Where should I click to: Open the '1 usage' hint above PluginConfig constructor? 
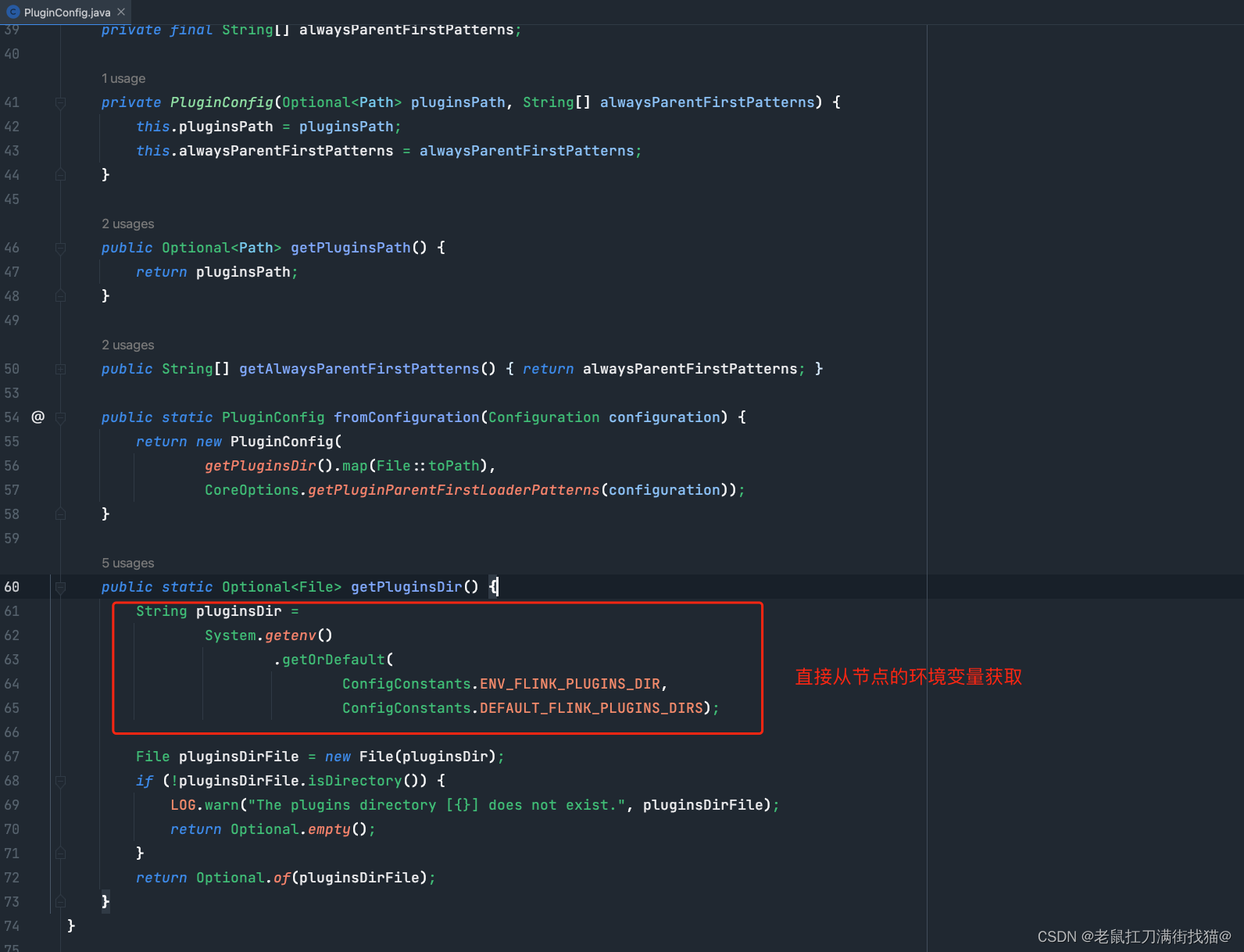point(123,78)
